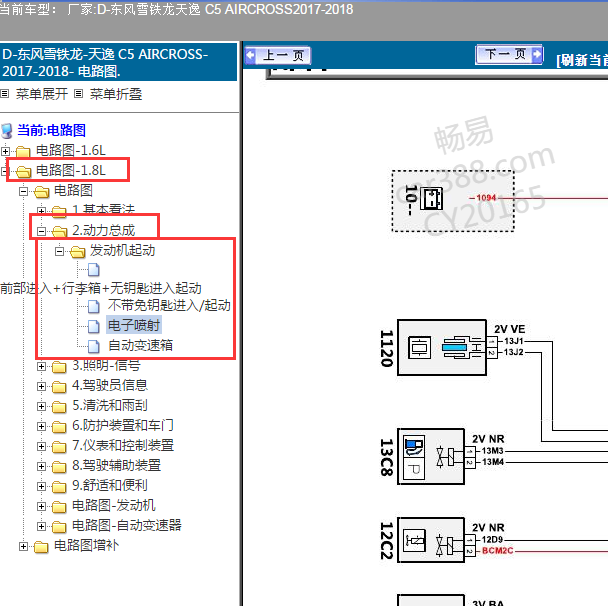Click the 电路图-1.6L folder icon

23,151
